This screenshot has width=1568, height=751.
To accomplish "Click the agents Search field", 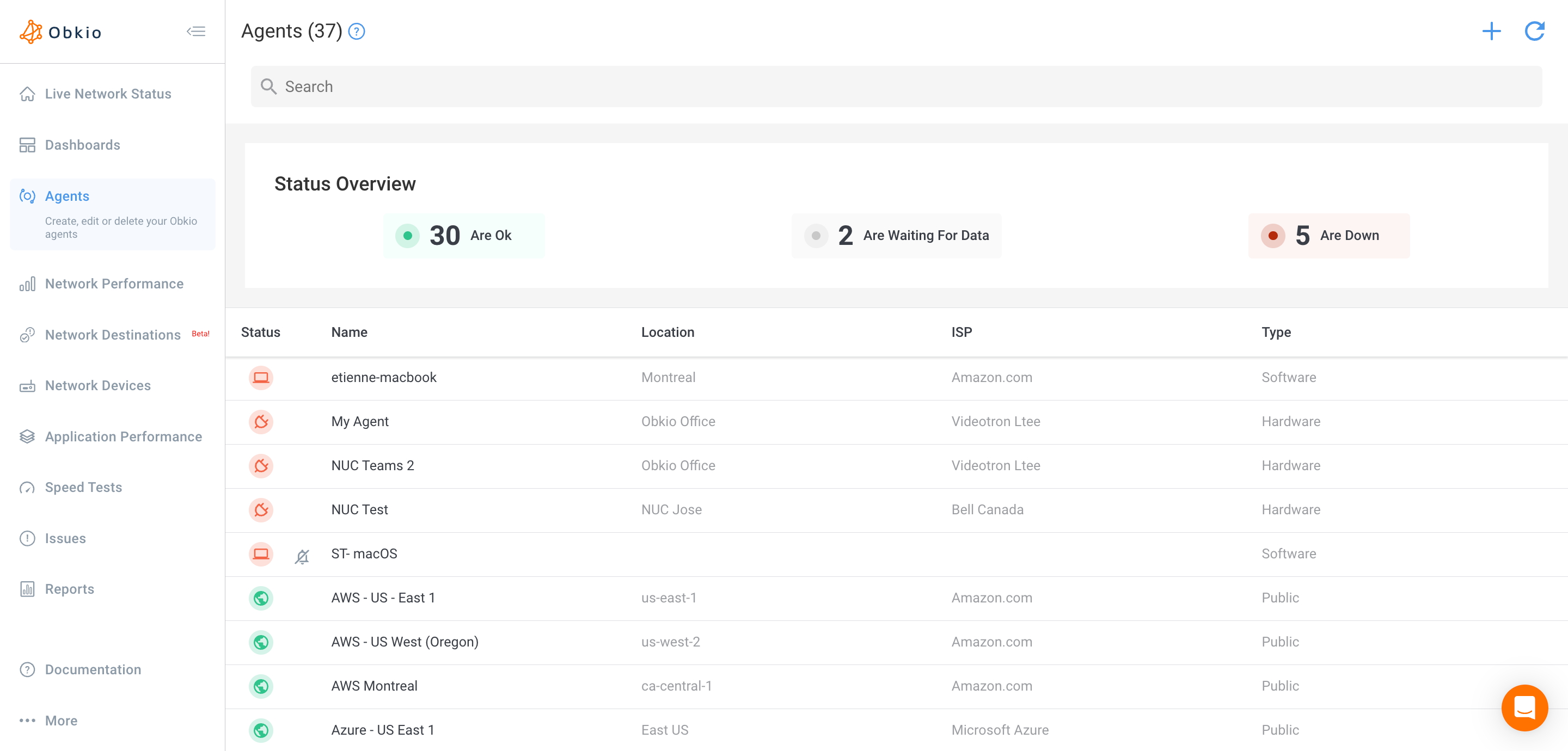I will (896, 87).
